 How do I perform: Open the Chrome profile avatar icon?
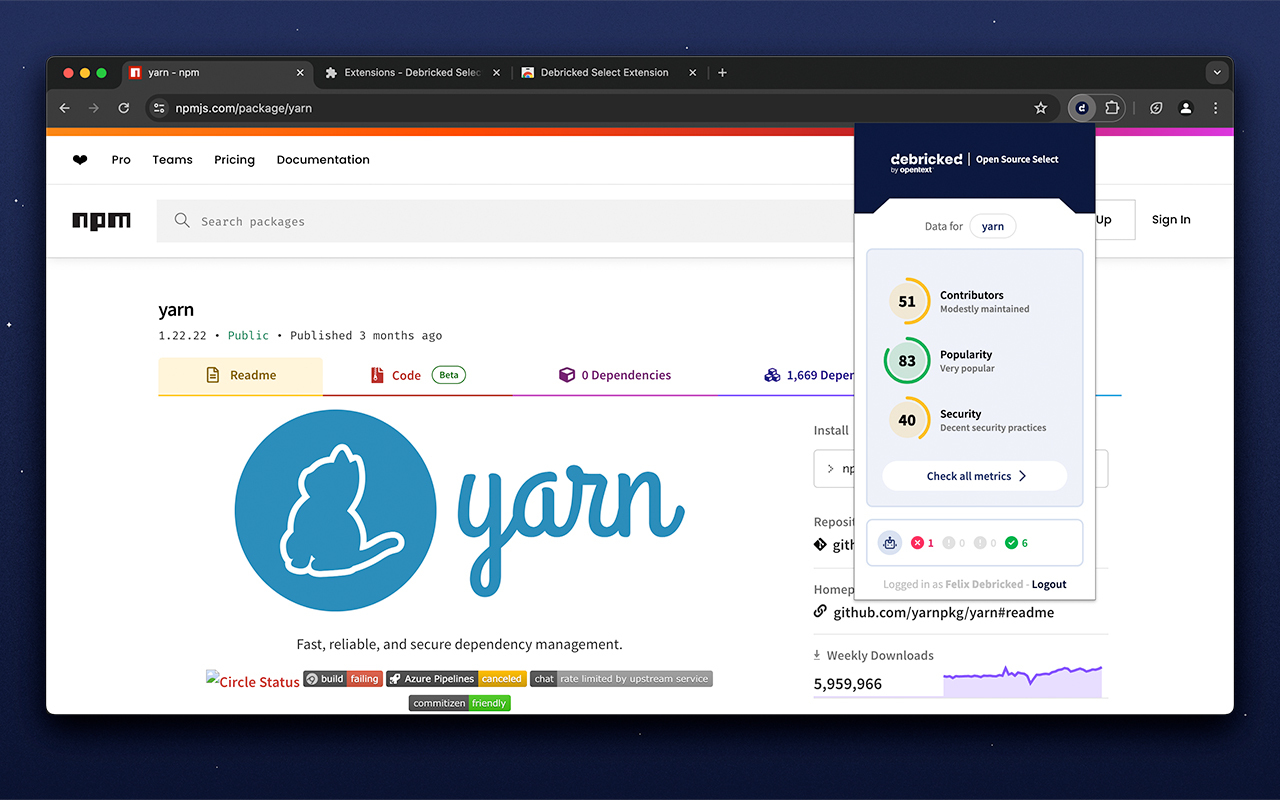point(1186,108)
